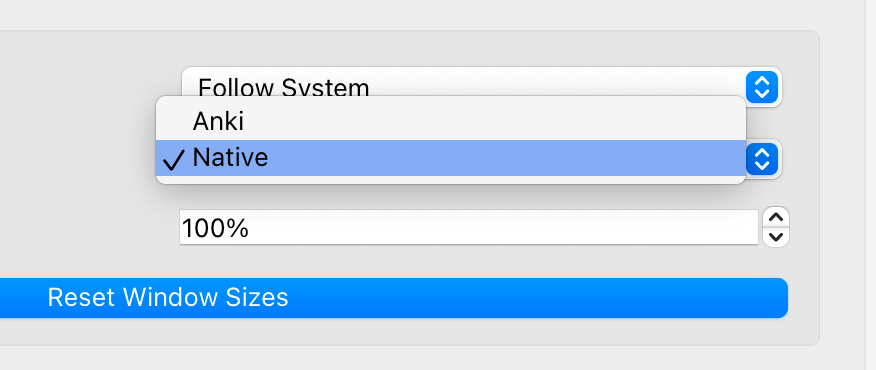Decrease UI size with down stepper arrow
The height and width of the screenshot is (370, 876).
point(775,237)
